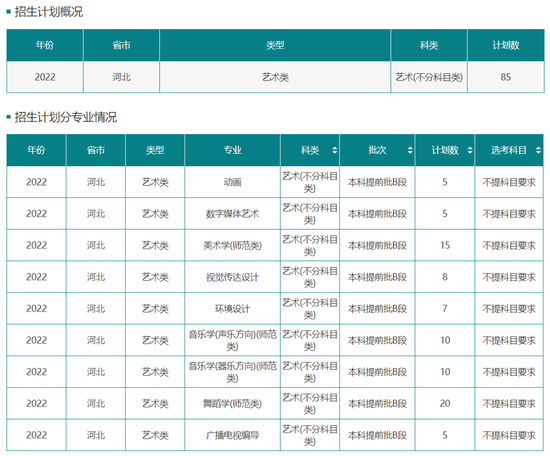Click the 河北 cell in overview table
This screenshot has width=550, height=456.
click(121, 77)
